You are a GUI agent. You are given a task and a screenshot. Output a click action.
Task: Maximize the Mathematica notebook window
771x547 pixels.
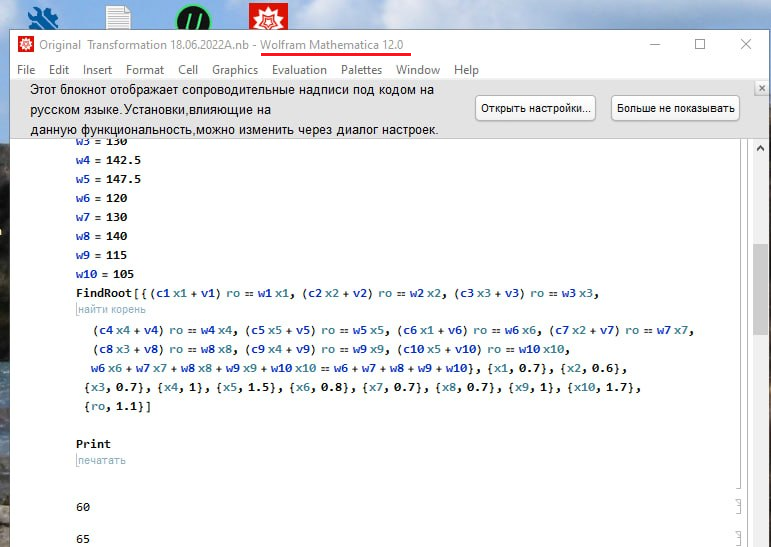[700, 45]
